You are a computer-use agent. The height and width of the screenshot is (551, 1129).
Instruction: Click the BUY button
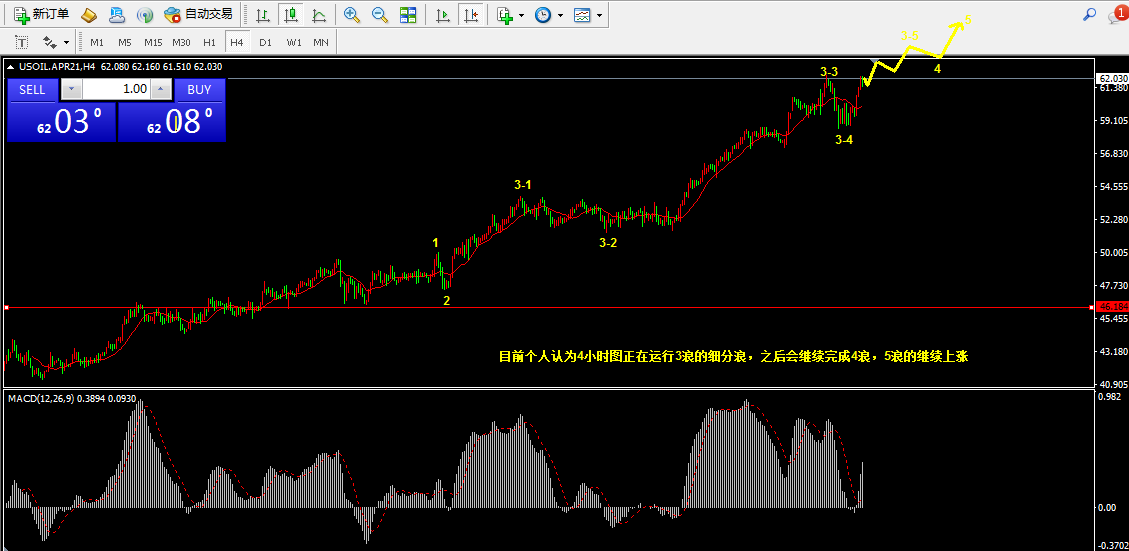199,89
